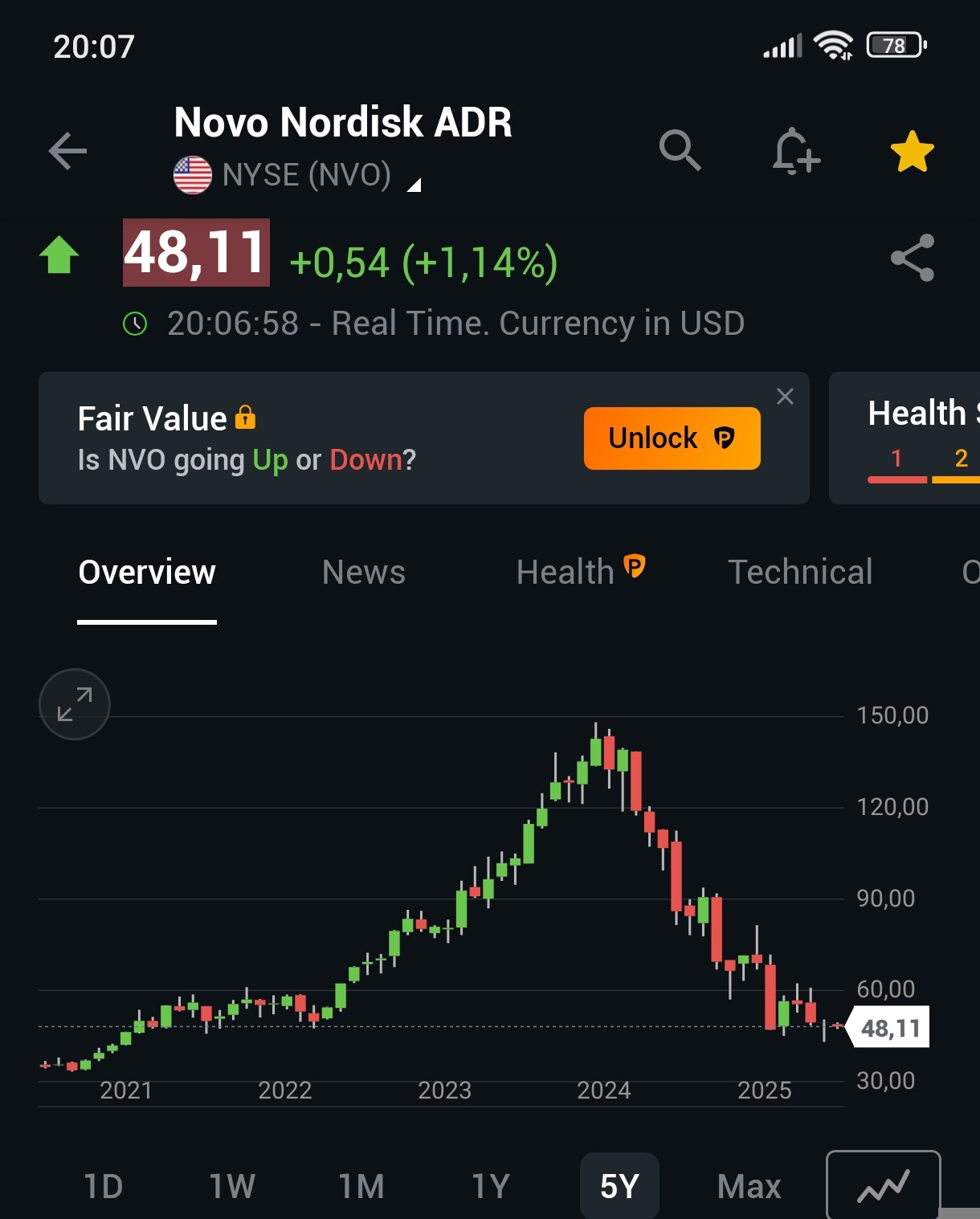Set chart range to 1Y
The height and width of the screenshot is (1219, 980).
[x=490, y=1186]
